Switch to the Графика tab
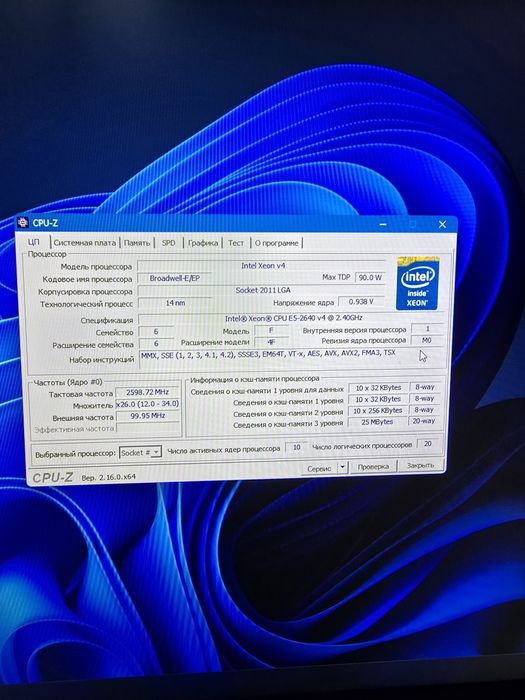525x700 pixels. [202, 243]
